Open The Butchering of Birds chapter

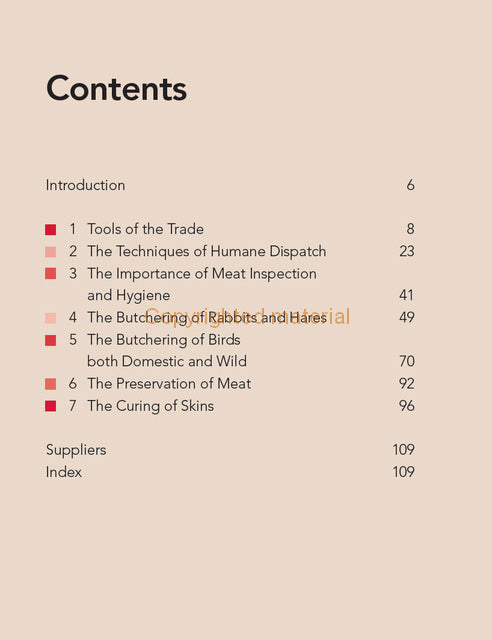click(x=164, y=340)
